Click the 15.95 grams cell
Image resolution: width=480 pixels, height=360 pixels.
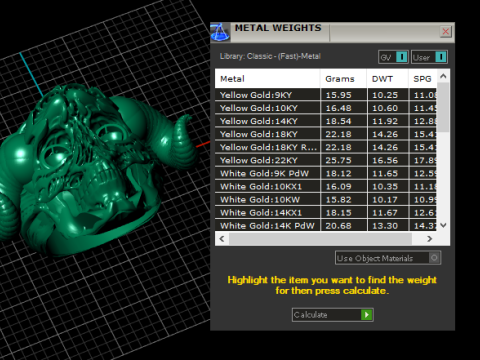344,95
